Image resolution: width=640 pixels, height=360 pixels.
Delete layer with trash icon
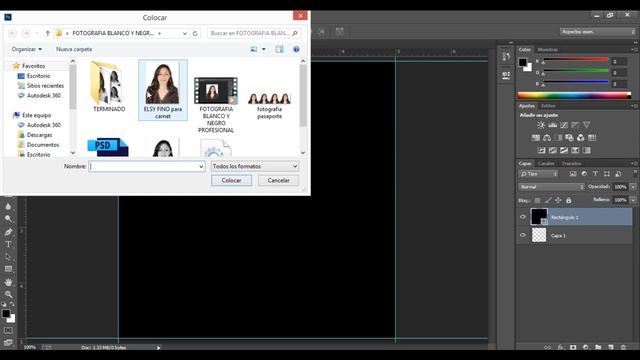click(x=623, y=347)
